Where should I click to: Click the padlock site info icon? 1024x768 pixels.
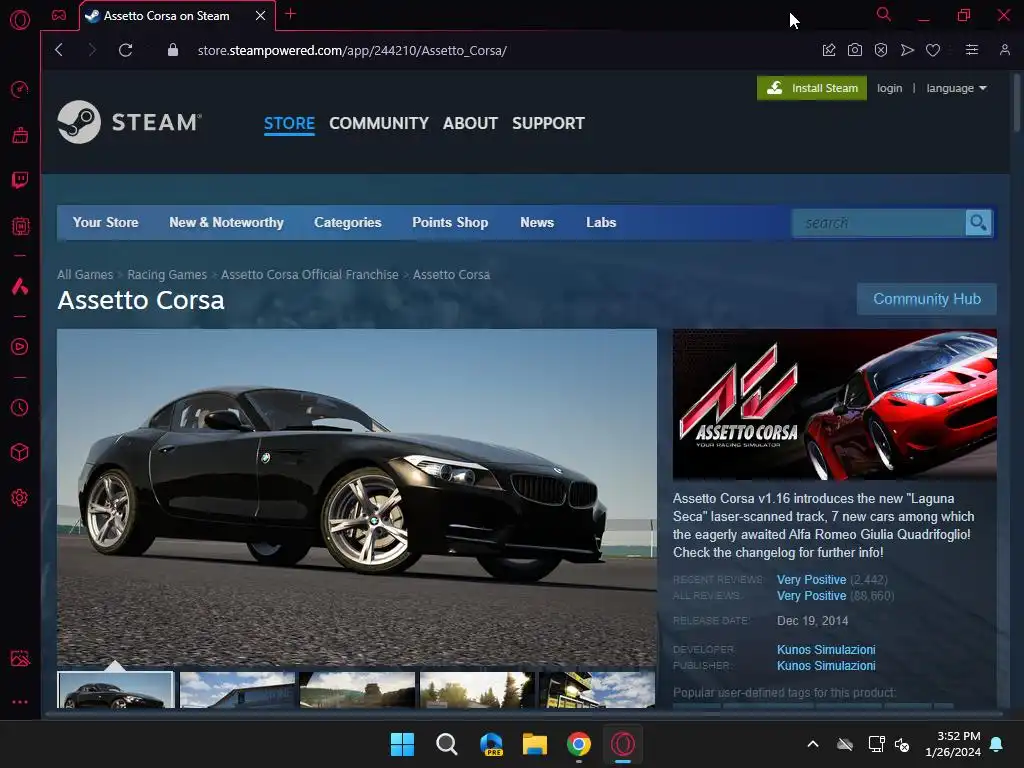tap(172, 50)
